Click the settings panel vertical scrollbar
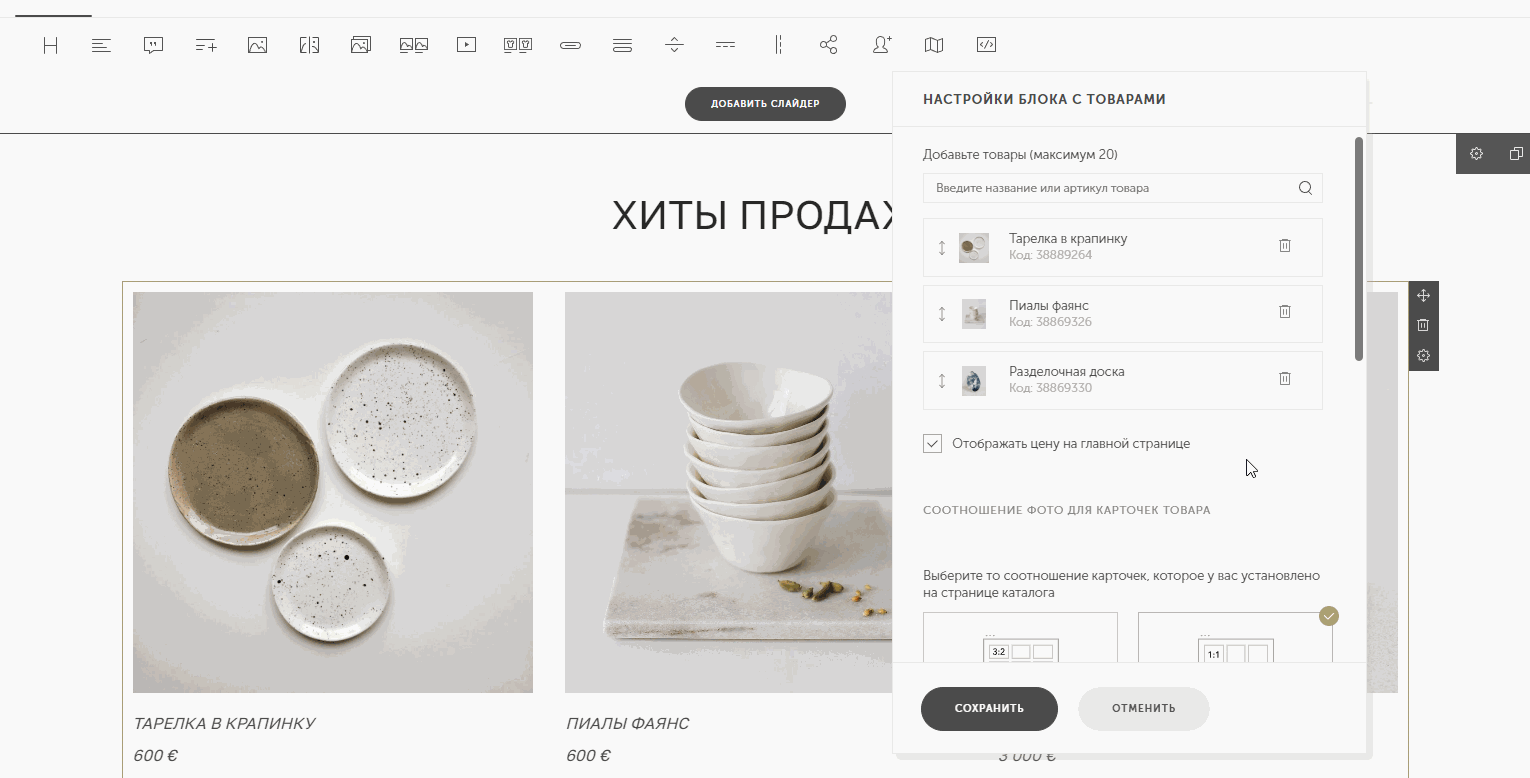Screen dimensions: 1530x778 [x=1358, y=249]
